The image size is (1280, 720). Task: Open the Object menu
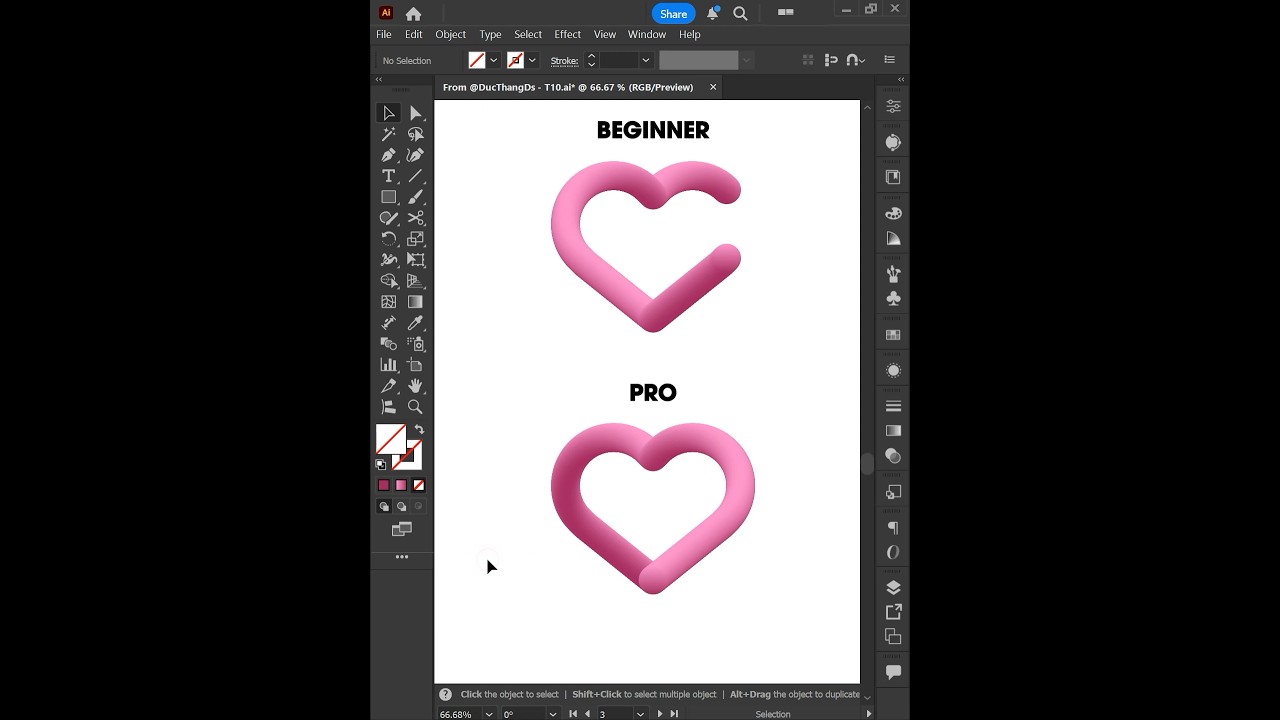click(451, 34)
